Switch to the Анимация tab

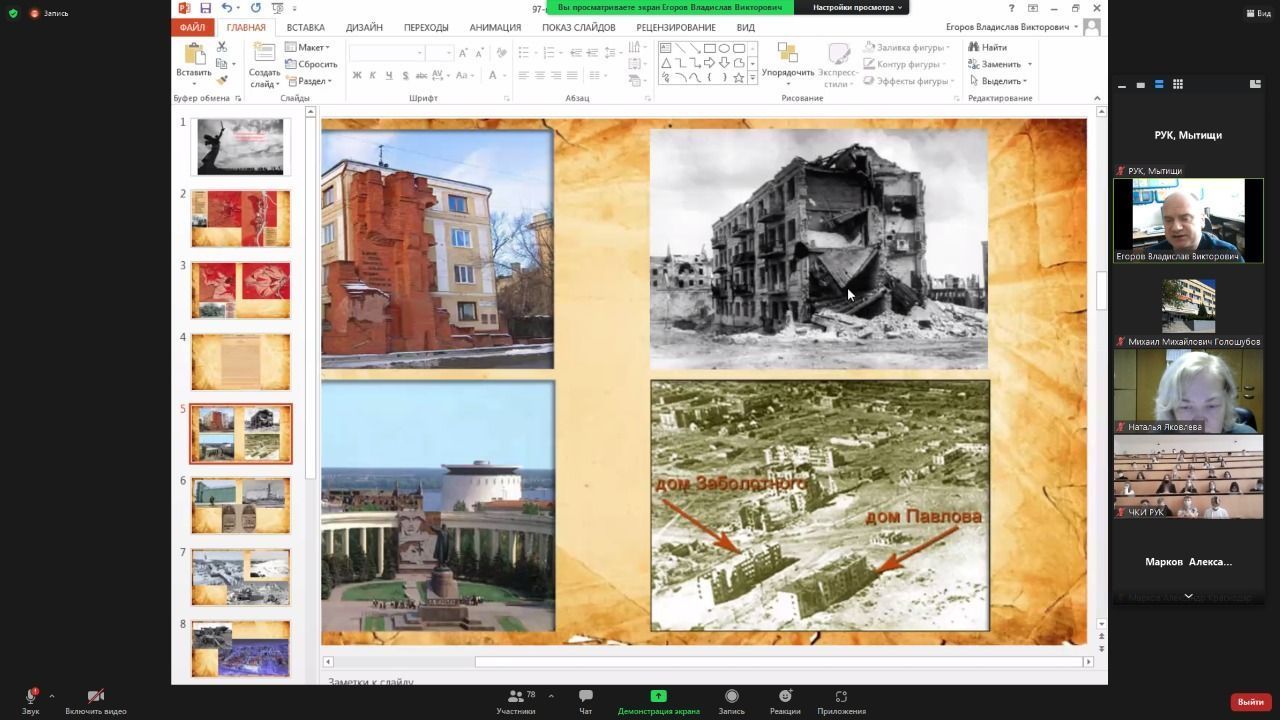point(495,27)
